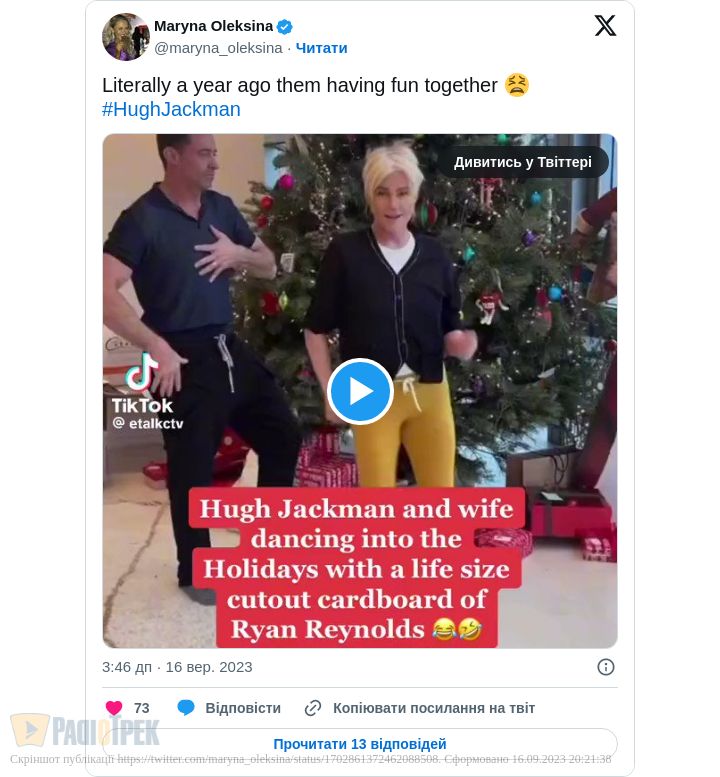Click the Дивитись у Твіттері button
720x777 pixels.
523,162
